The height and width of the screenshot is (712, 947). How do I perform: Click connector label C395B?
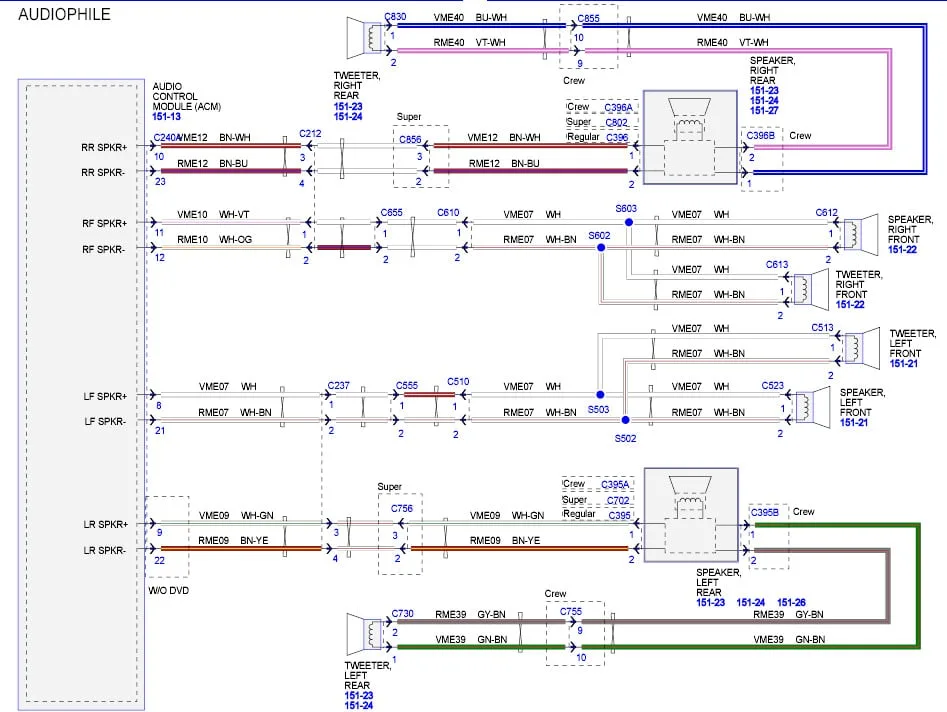[765, 512]
